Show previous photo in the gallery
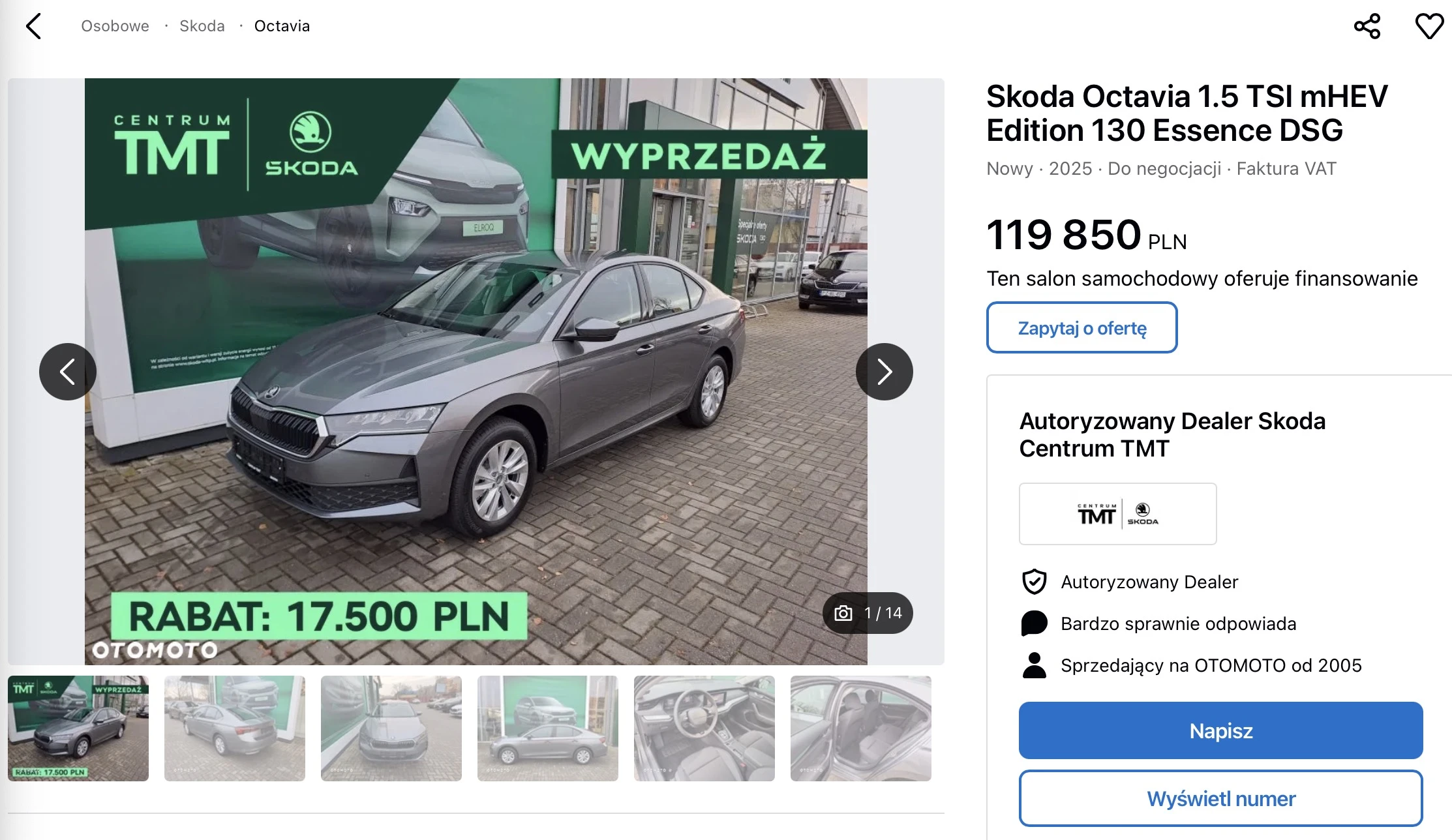 coord(68,372)
